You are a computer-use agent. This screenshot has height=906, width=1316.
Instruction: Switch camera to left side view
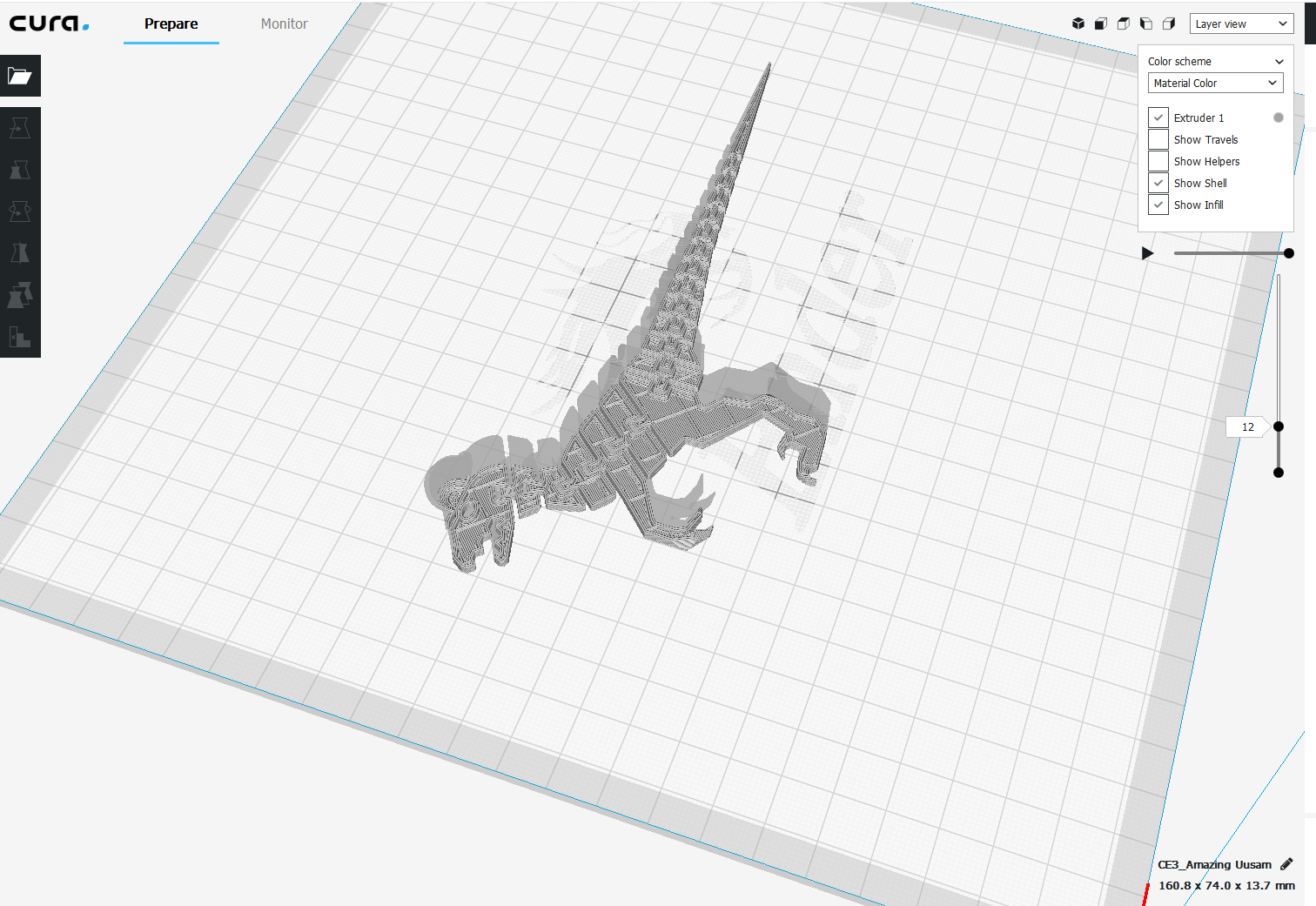(x=1146, y=23)
